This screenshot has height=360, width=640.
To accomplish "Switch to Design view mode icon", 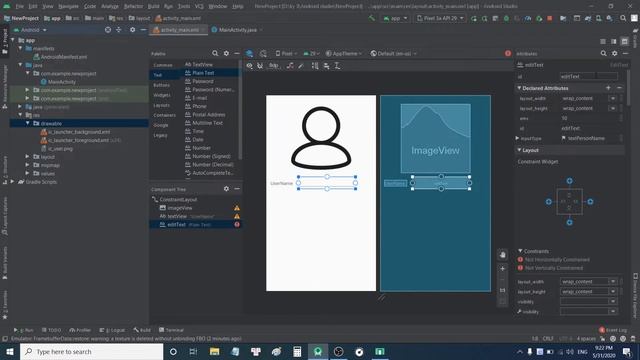I will [x=624, y=41].
